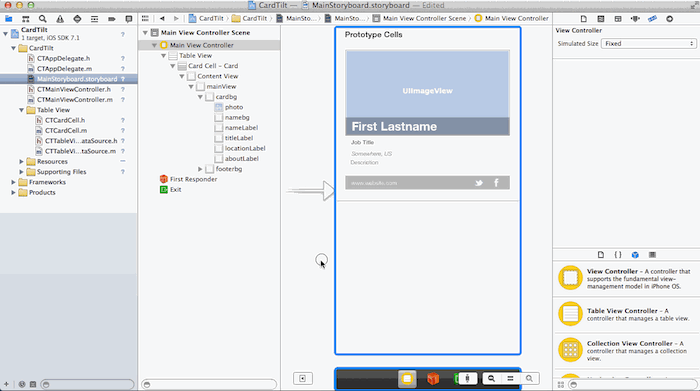Expand the Frameworks group
This screenshot has height=391, width=700.
point(13,182)
